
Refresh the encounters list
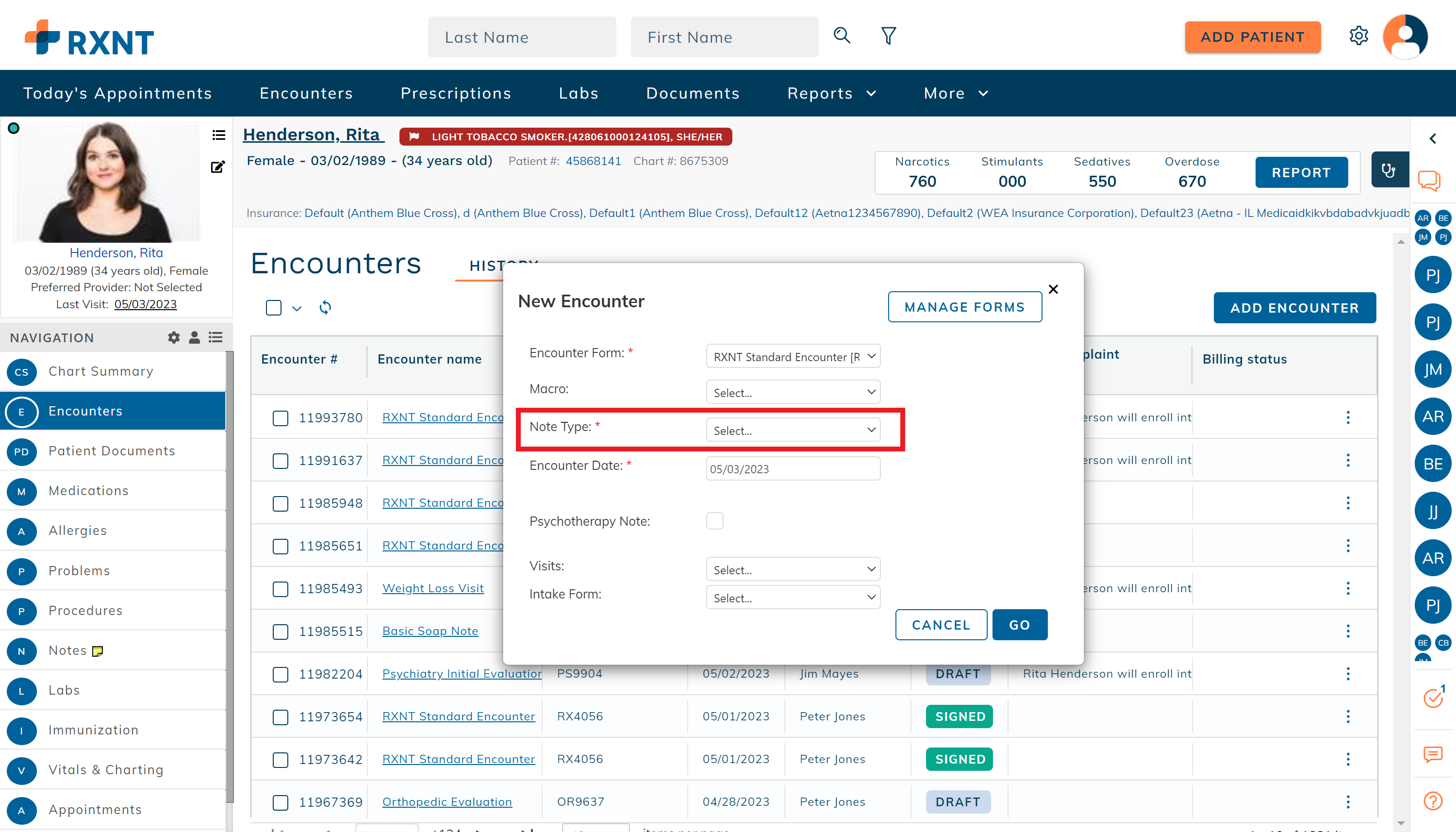[325, 307]
